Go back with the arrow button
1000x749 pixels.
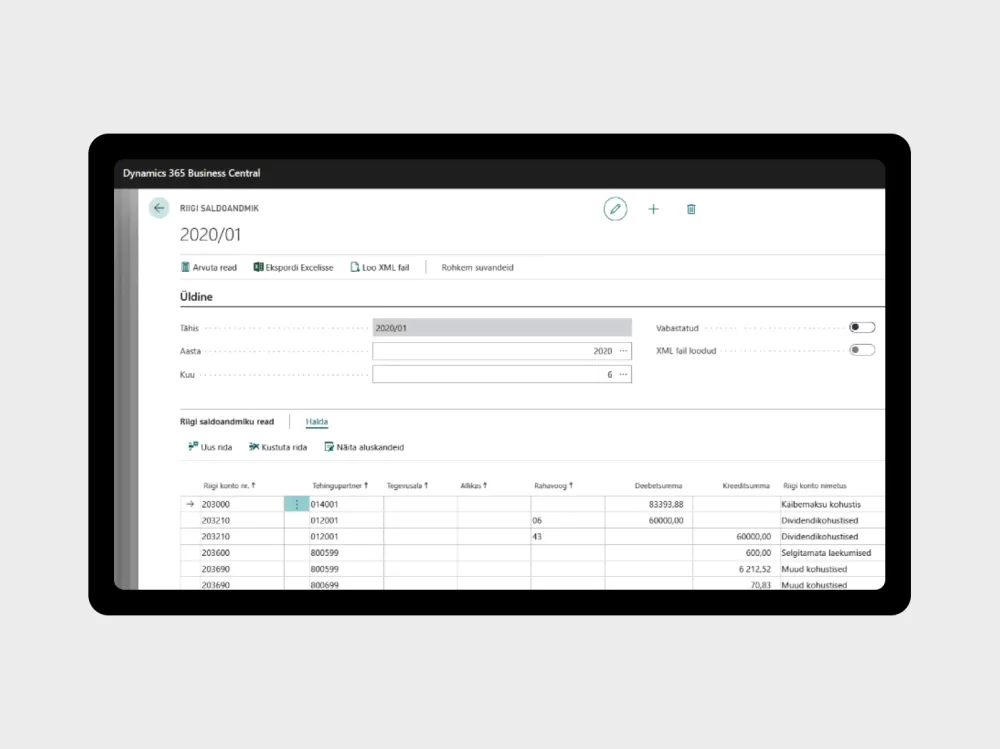pos(159,208)
